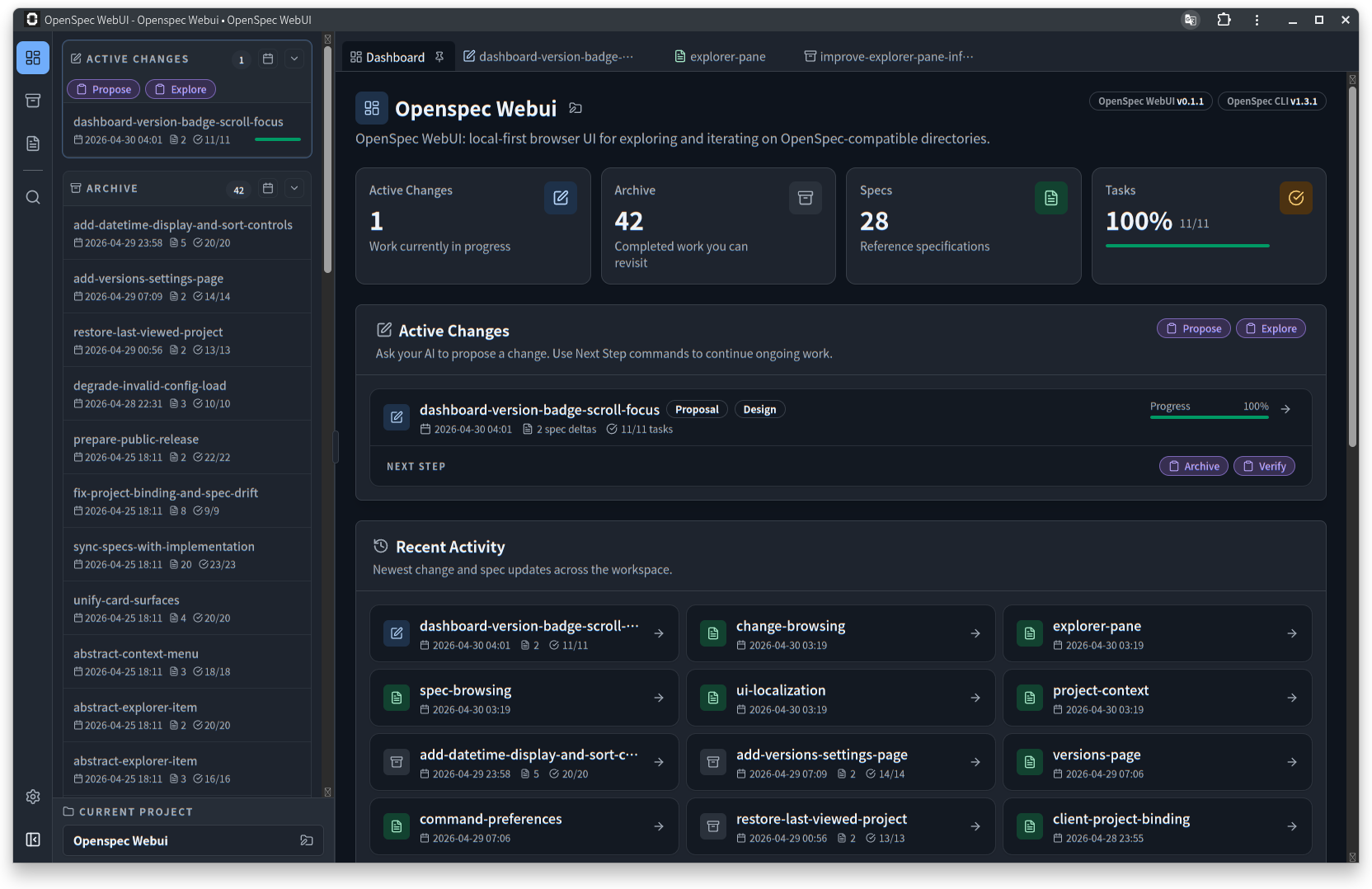Open the Archive view icon in left sidebar

point(33,101)
